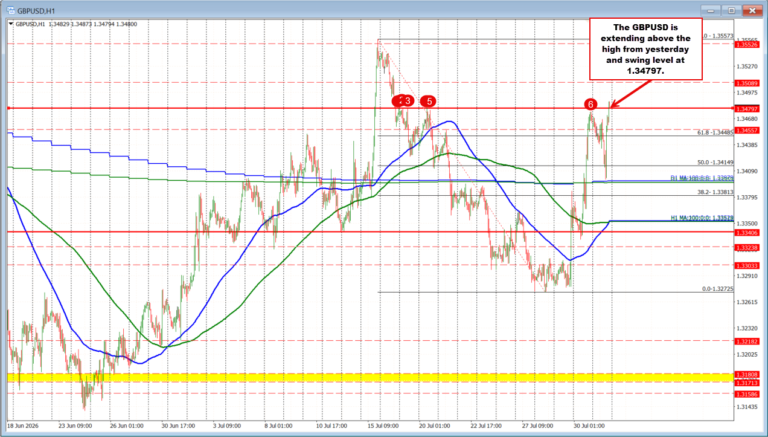768x437 pixels.
Task: Select the top Fibonacci label at 1.35573
Action: [719, 36]
